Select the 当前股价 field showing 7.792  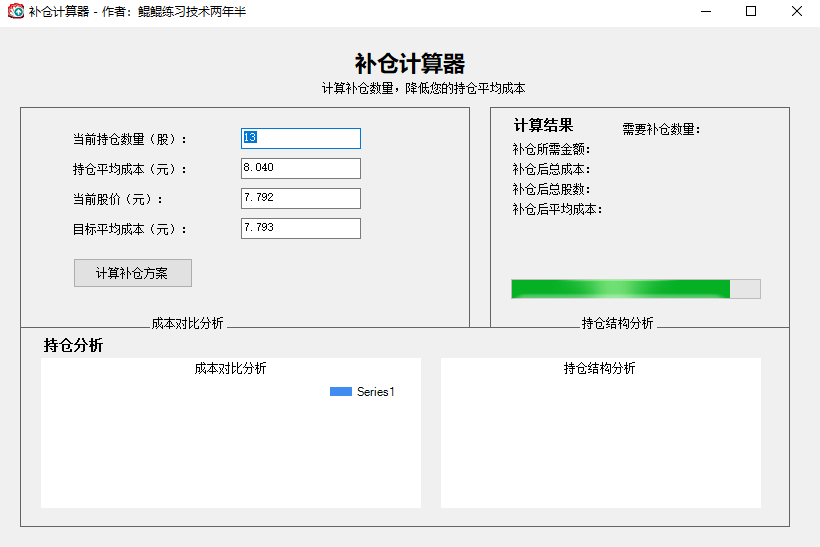(x=300, y=199)
